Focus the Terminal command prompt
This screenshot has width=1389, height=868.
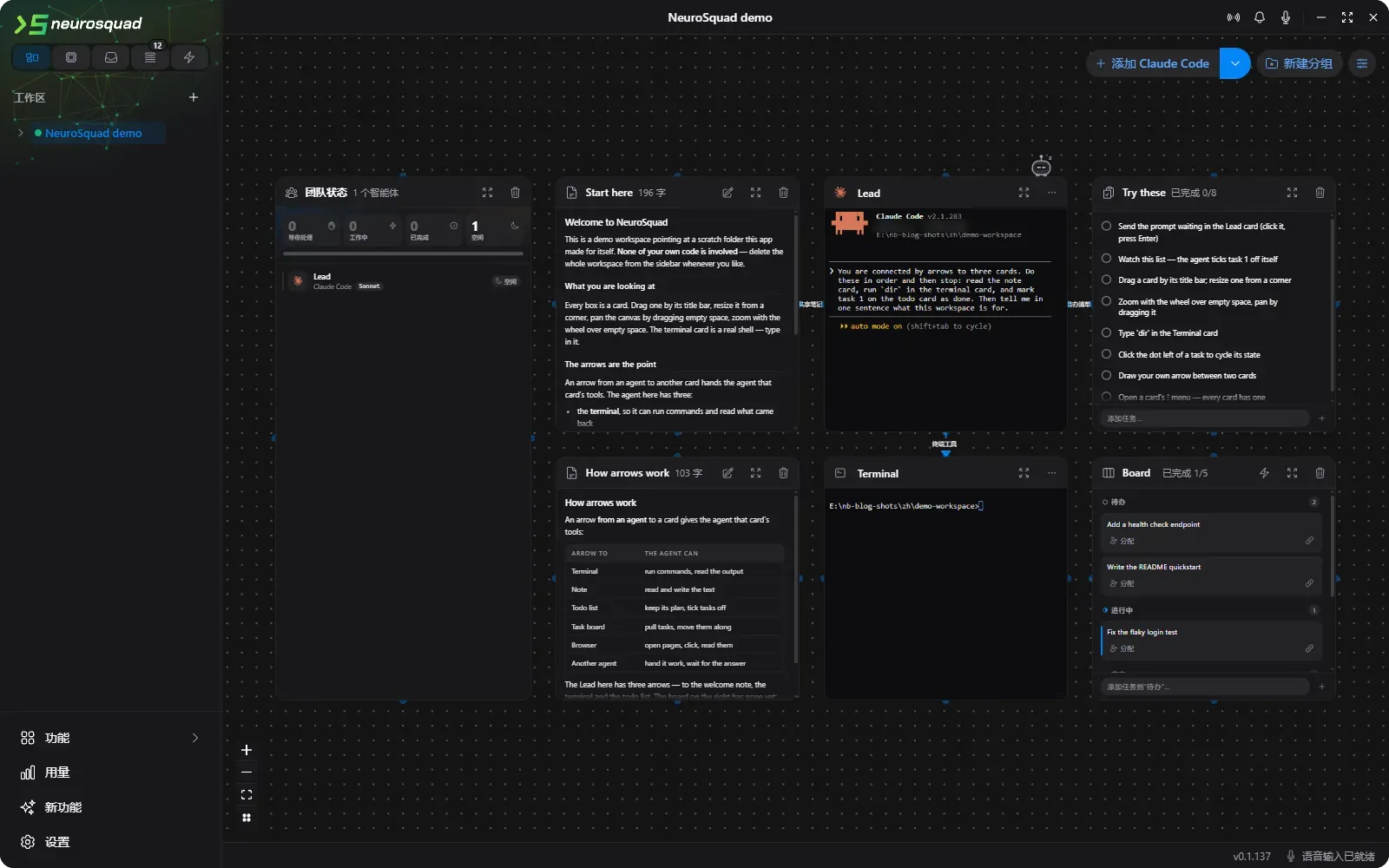click(x=906, y=506)
